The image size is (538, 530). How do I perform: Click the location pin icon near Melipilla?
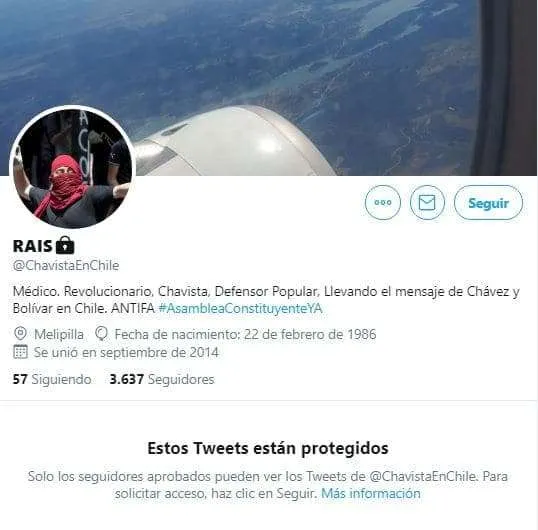pyautogui.click(x=20, y=333)
